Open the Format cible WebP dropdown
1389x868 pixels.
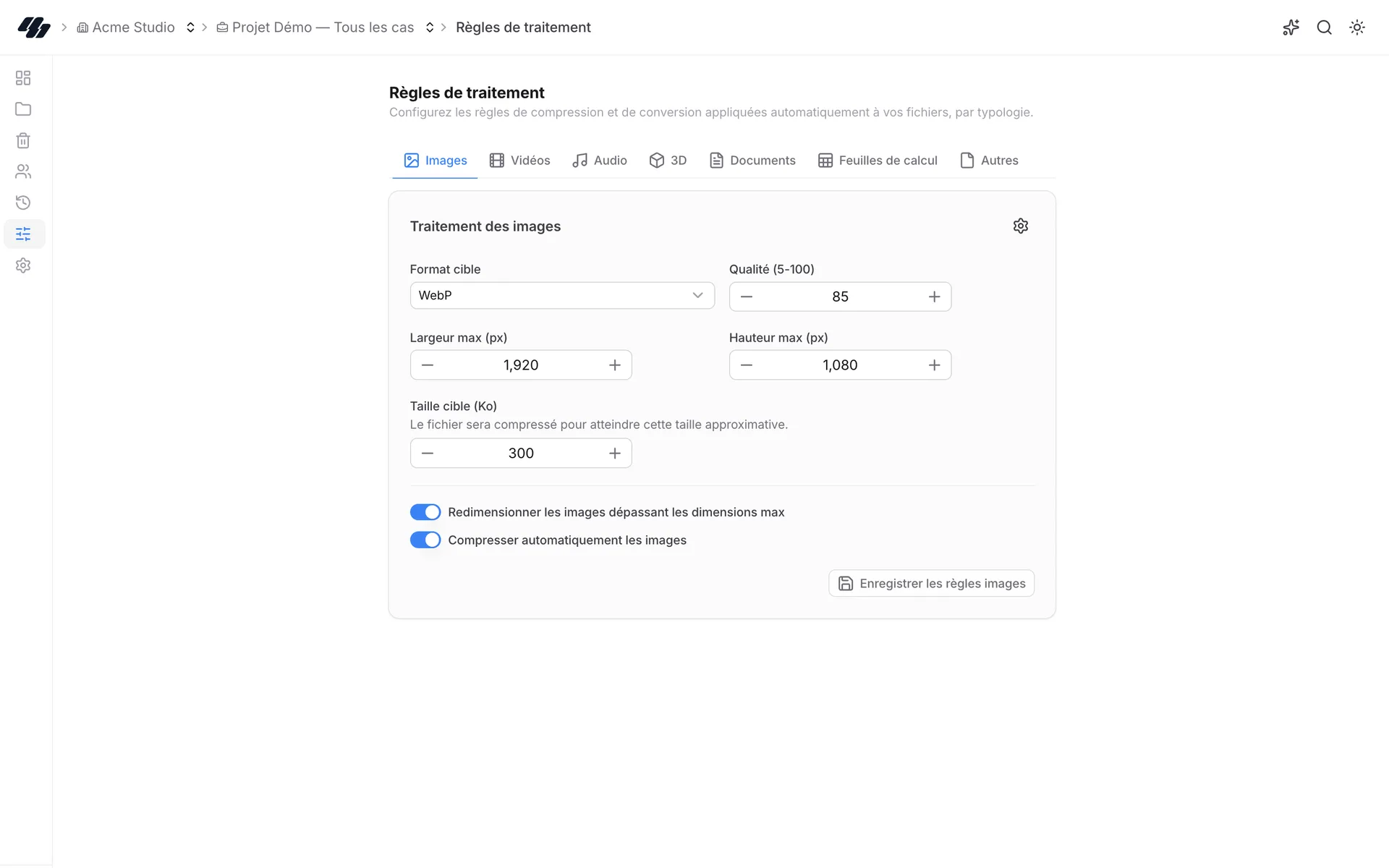coord(562,295)
